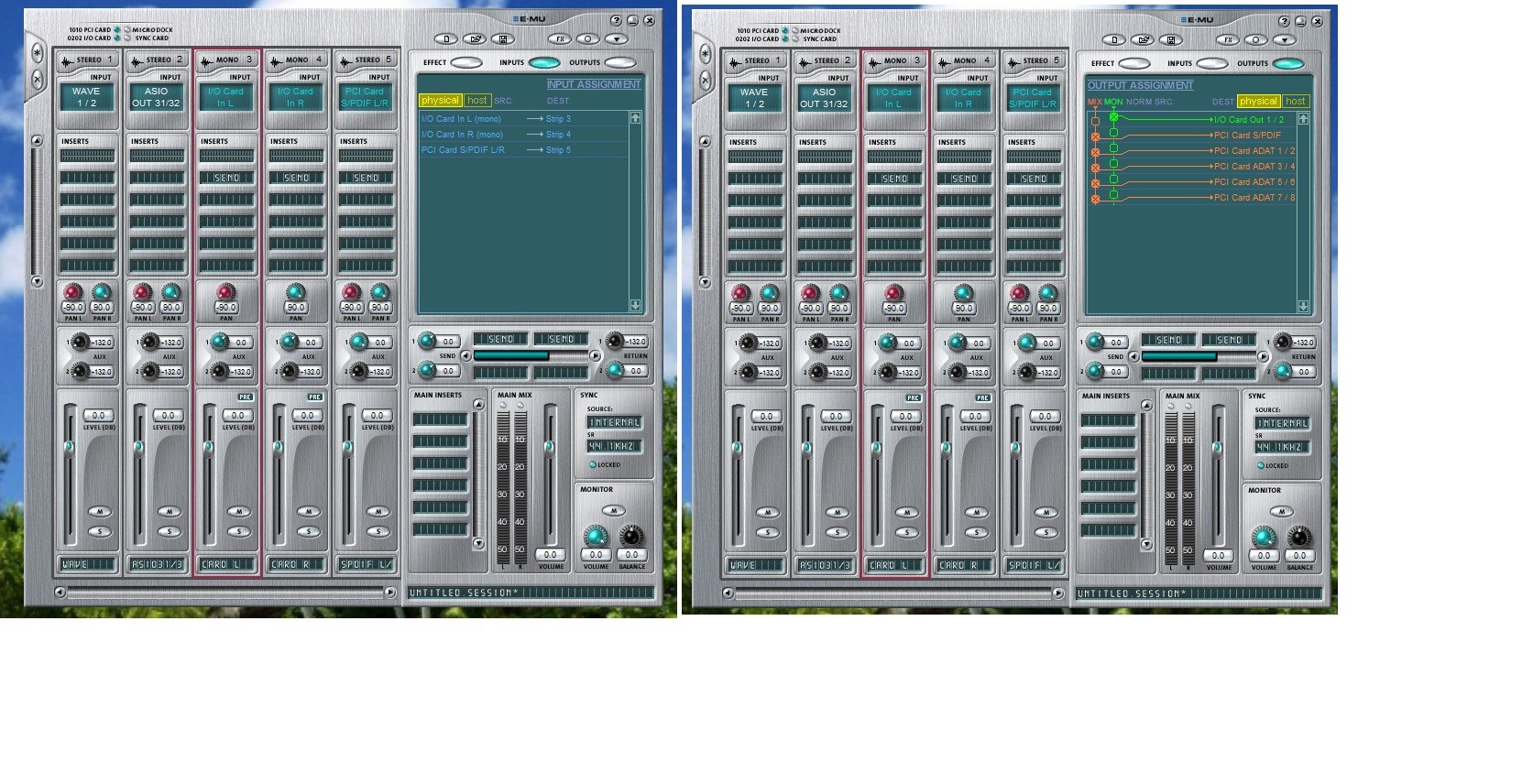
Task: Click right arrow of strip scrollbar, left window
Action: coord(389,593)
